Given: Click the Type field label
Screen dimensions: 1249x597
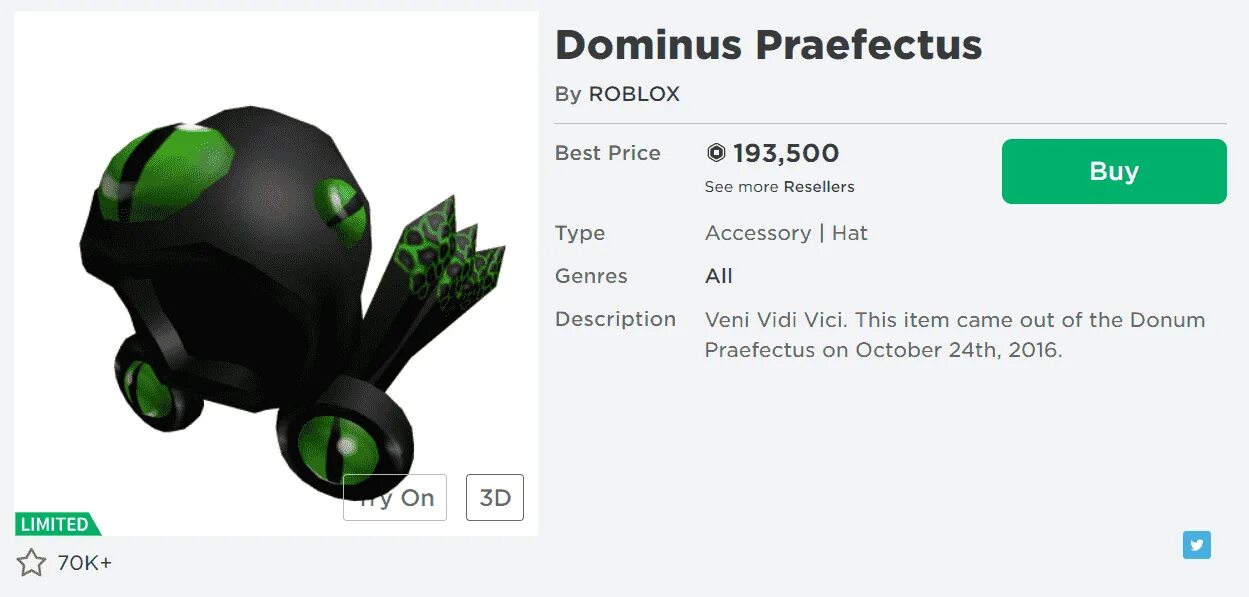Looking at the screenshot, I should pyautogui.click(x=579, y=233).
